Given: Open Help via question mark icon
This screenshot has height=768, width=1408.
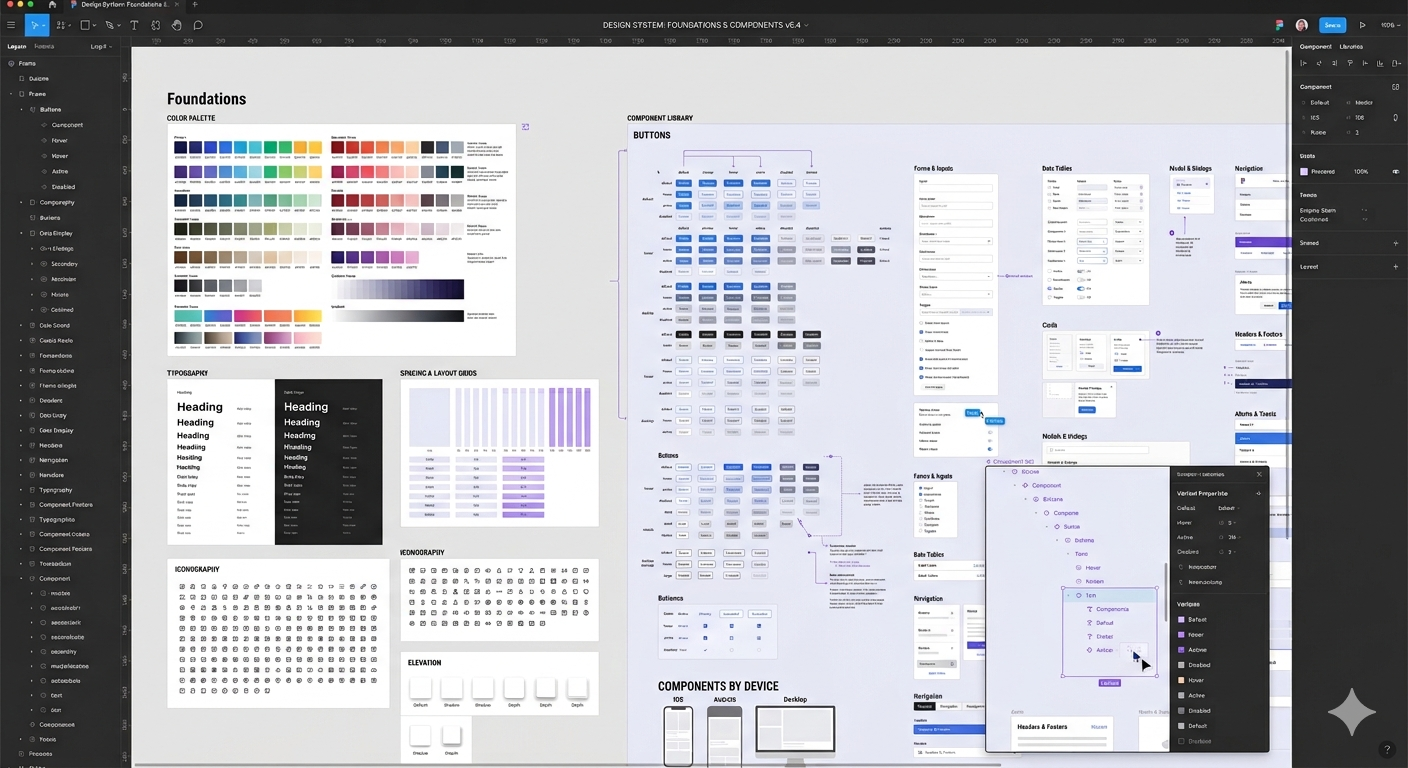Looking at the screenshot, I should pyautogui.click(x=1386, y=749).
